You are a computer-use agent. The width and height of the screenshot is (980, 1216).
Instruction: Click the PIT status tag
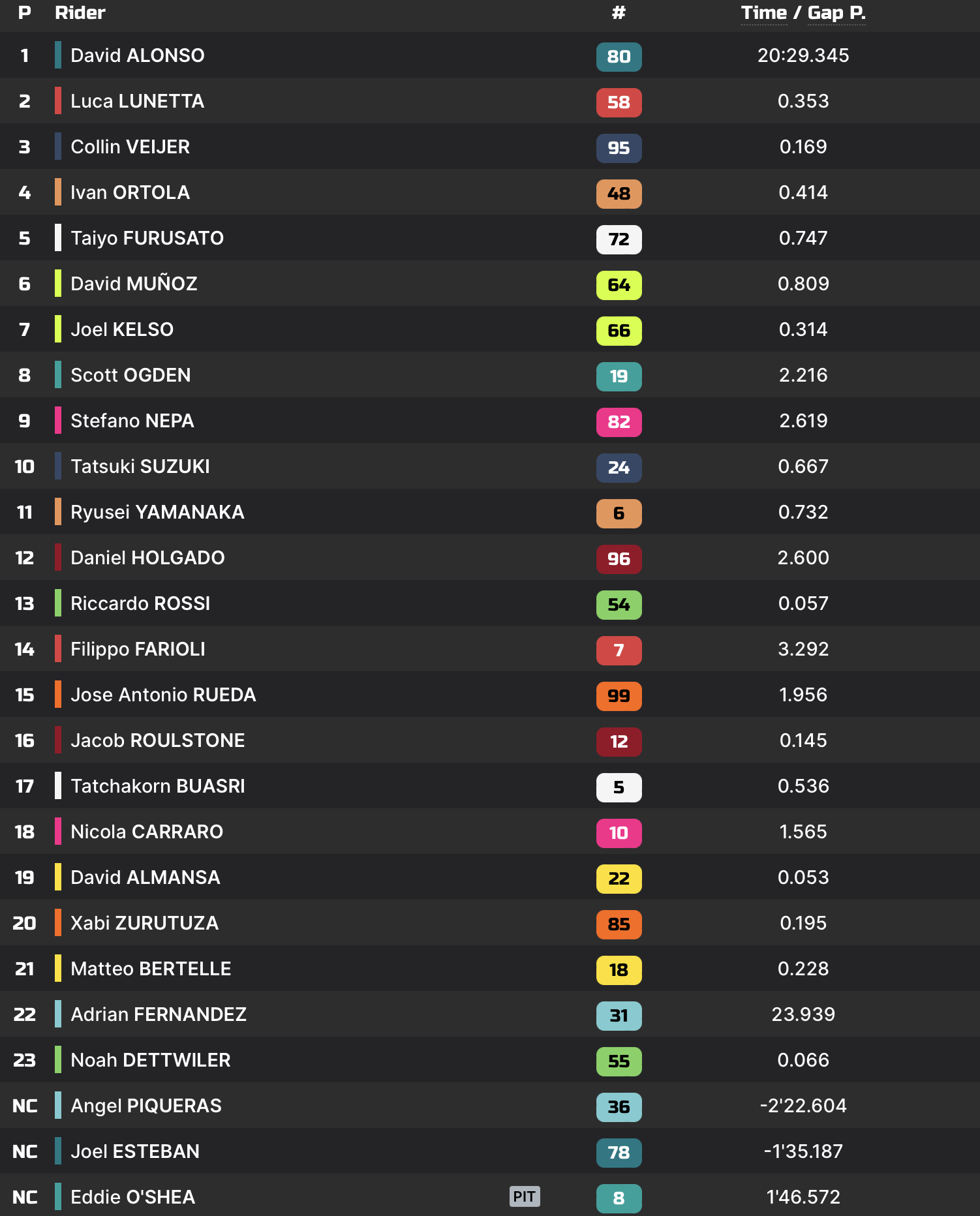(x=524, y=1196)
